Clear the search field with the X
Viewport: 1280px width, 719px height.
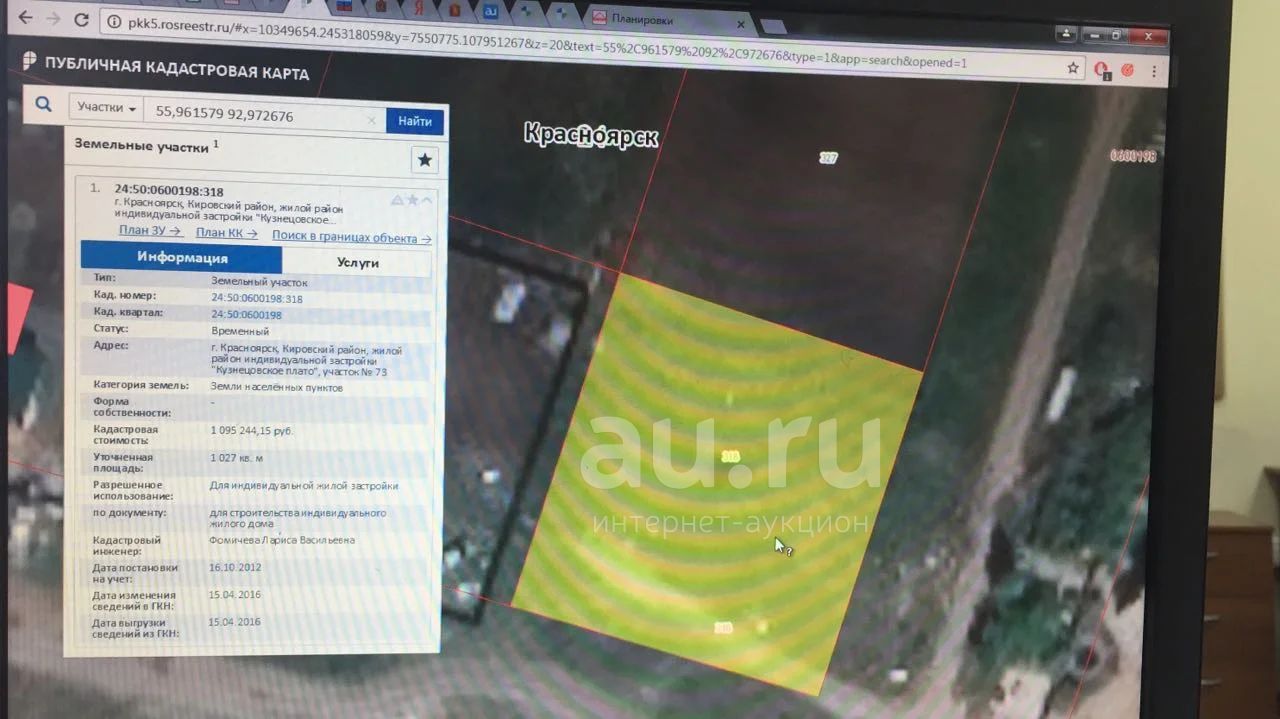[371, 120]
